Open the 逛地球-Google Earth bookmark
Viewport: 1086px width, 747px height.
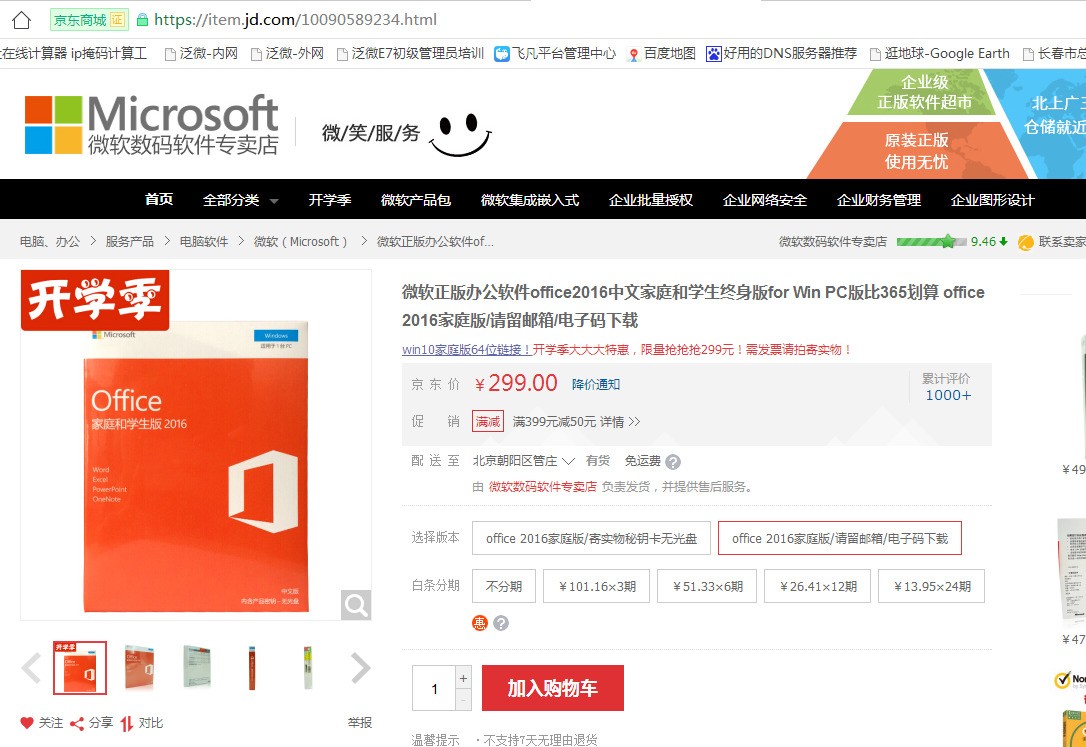[939, 53]
